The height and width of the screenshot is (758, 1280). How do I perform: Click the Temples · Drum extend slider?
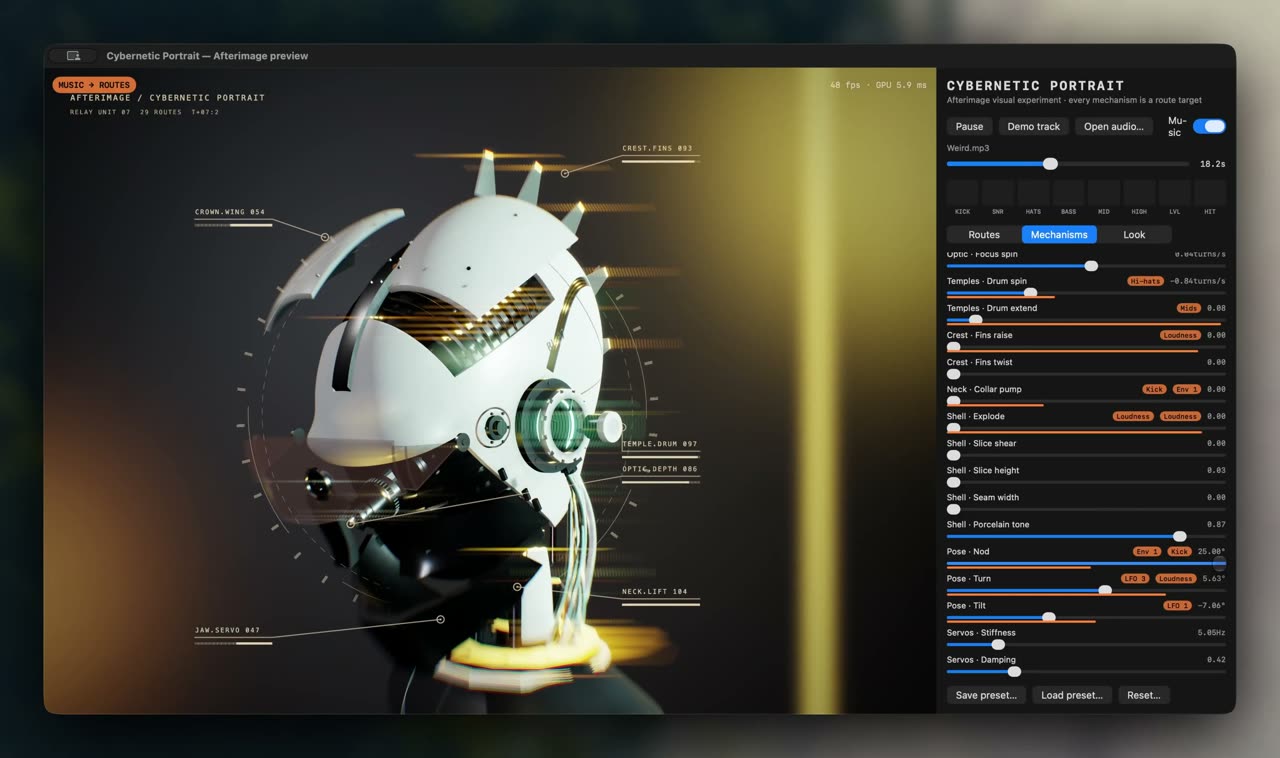click(x=1086, y=320)
